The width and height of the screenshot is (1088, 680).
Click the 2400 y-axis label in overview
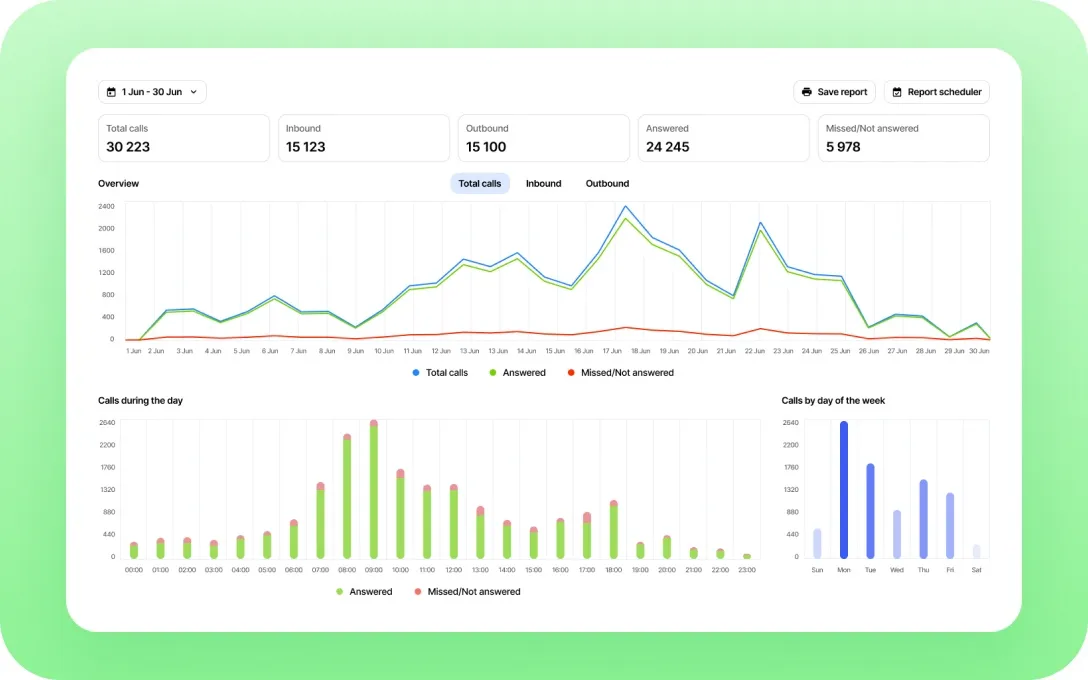[x=106, y=206]
